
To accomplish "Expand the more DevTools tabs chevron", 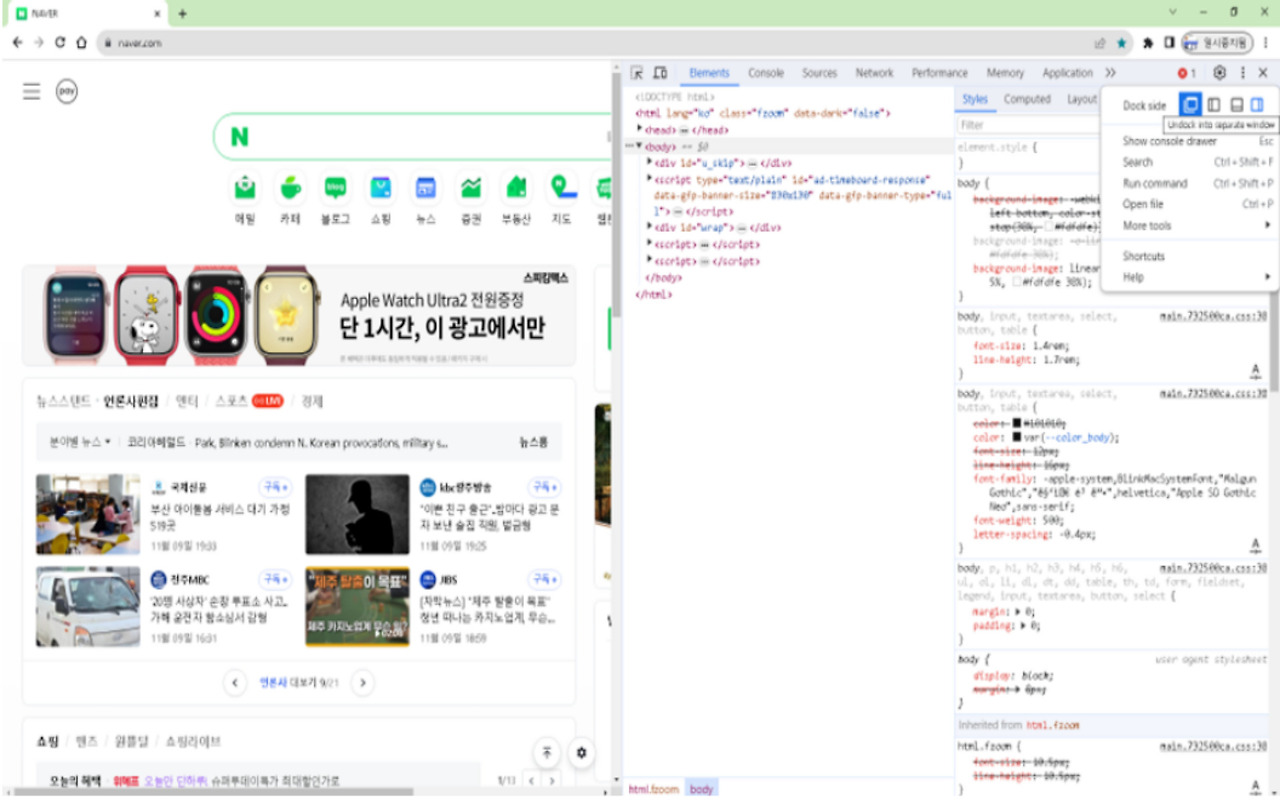I will (1110, 73).
